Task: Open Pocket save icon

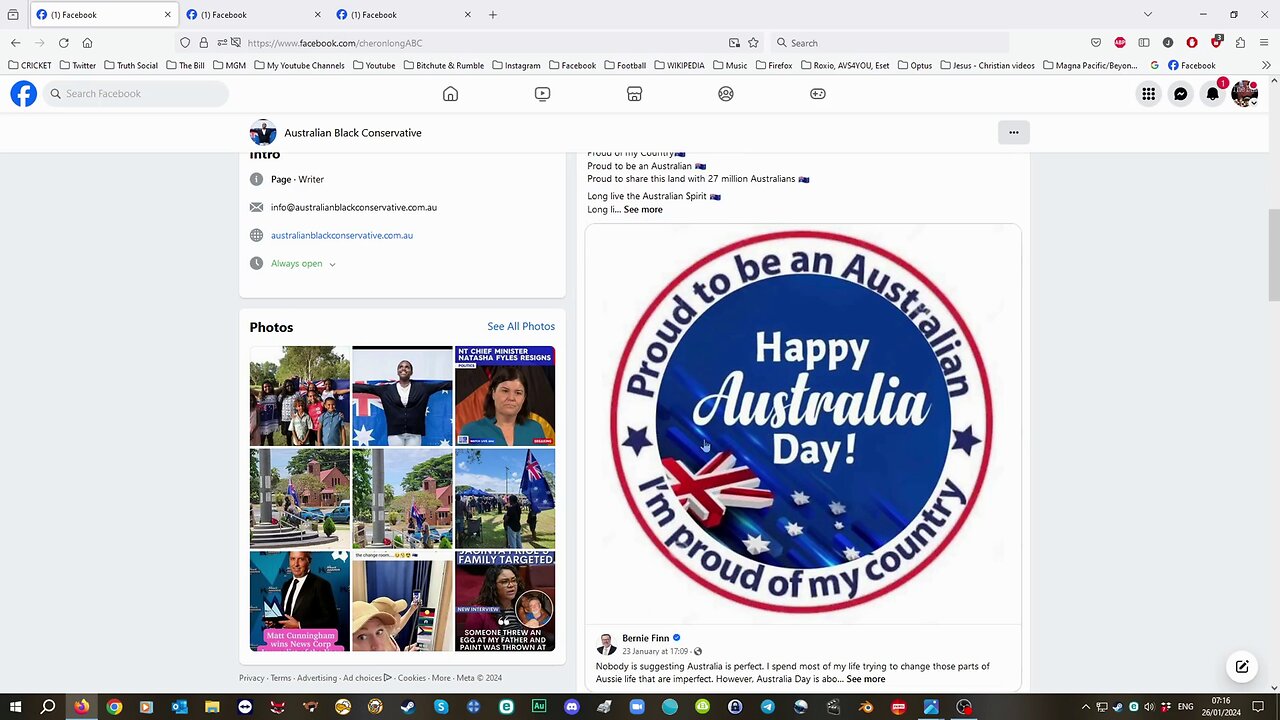Action: (x=1096, y=43)
